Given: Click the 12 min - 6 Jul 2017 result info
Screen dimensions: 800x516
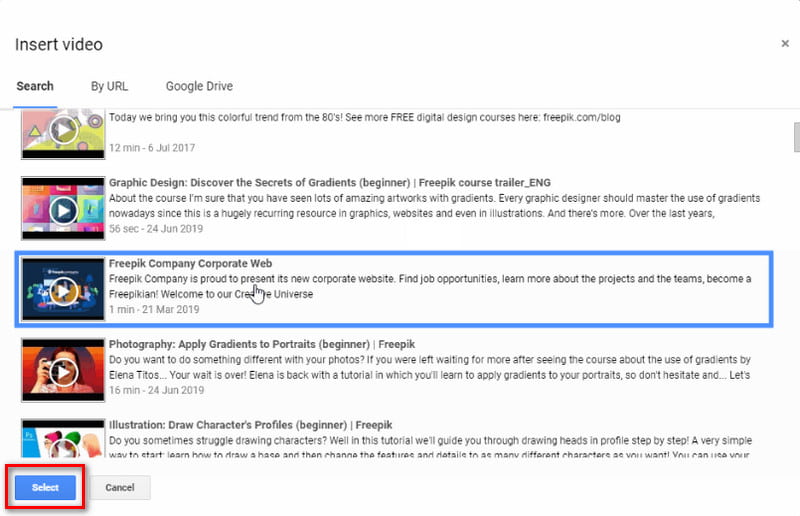Looking at the screenshot, I should pyautogui.click(x=152, y=148).
